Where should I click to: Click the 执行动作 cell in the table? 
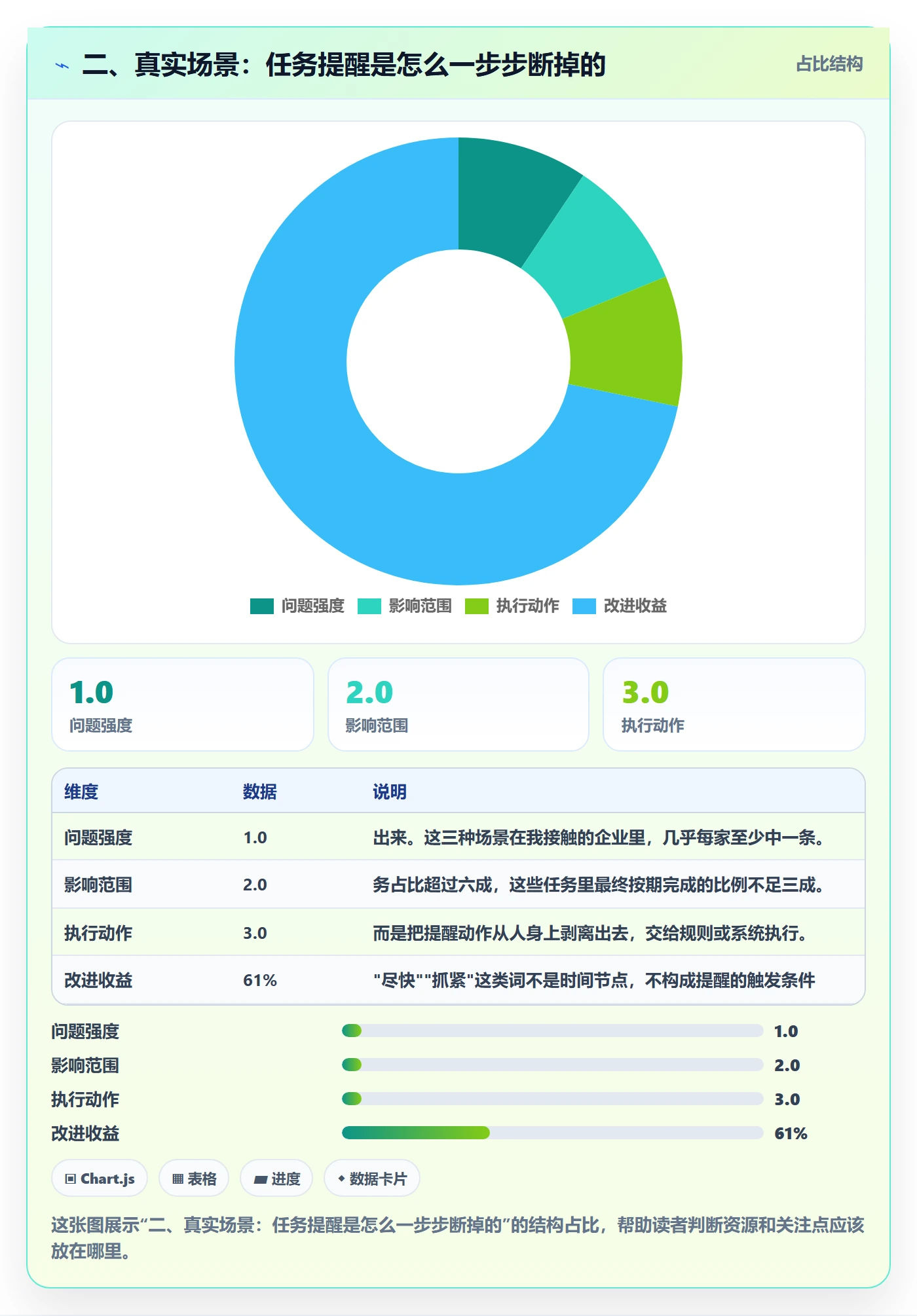pyautogui.click(x=98, y=933)
